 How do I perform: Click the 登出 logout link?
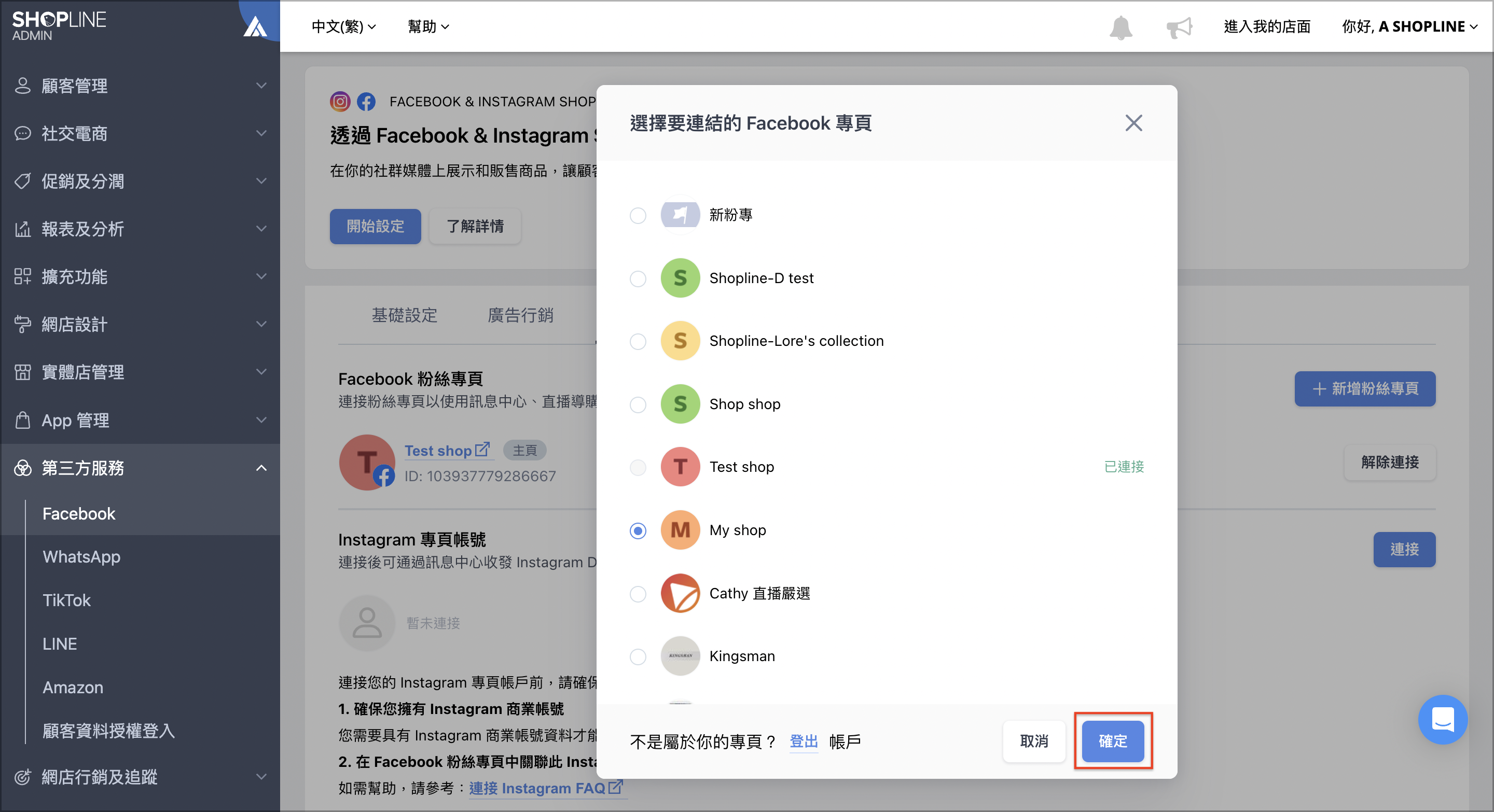tap(804, 741)
